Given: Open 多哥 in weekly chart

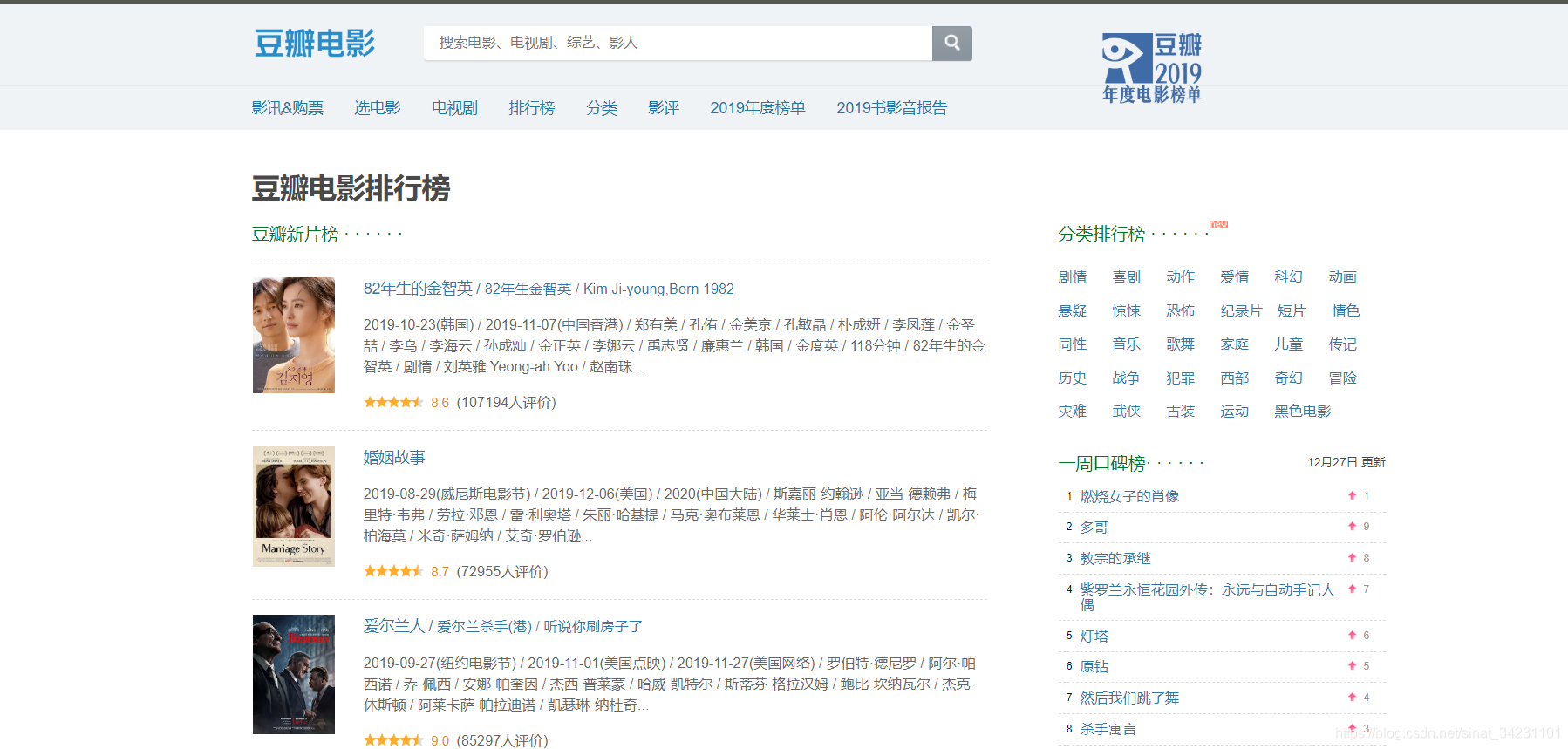Looking at the screenshot, I should point(1094,528).
